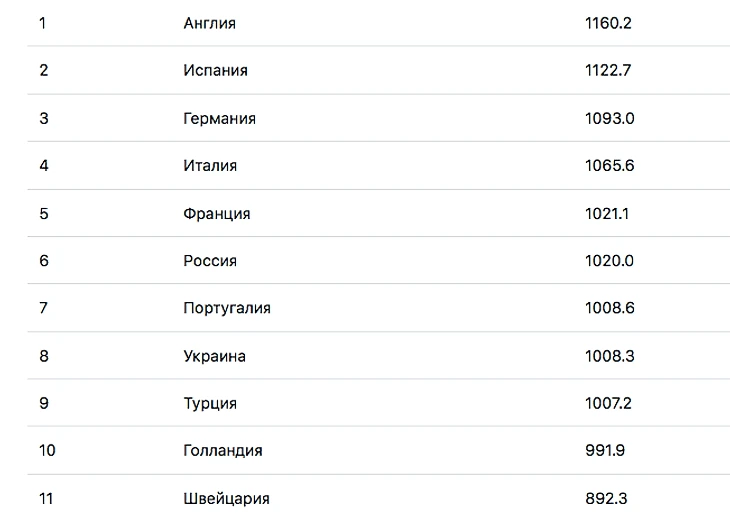Screen dimensions: 730x523
Task: Click the Франция country name
Action: click(217, 214)
